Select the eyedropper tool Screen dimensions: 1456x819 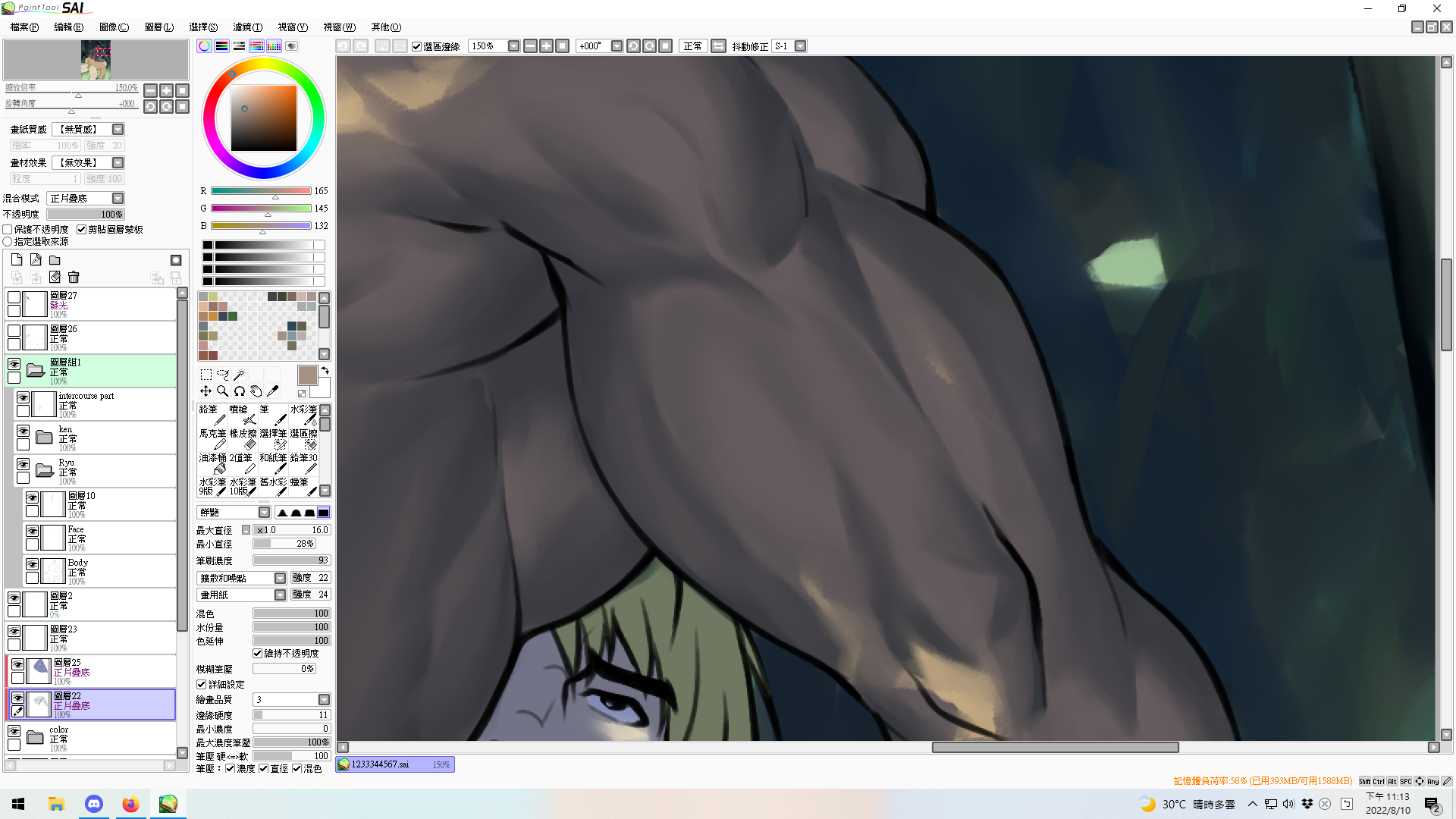pos(272,391)
